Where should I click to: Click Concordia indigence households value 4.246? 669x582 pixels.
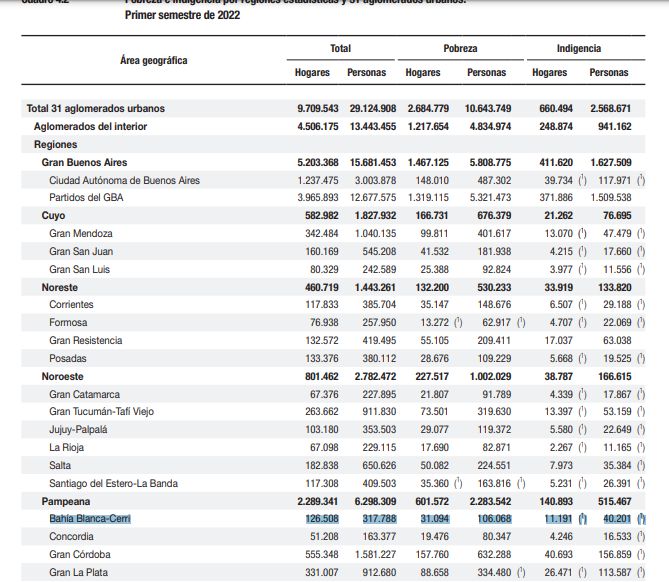(561, 536)
